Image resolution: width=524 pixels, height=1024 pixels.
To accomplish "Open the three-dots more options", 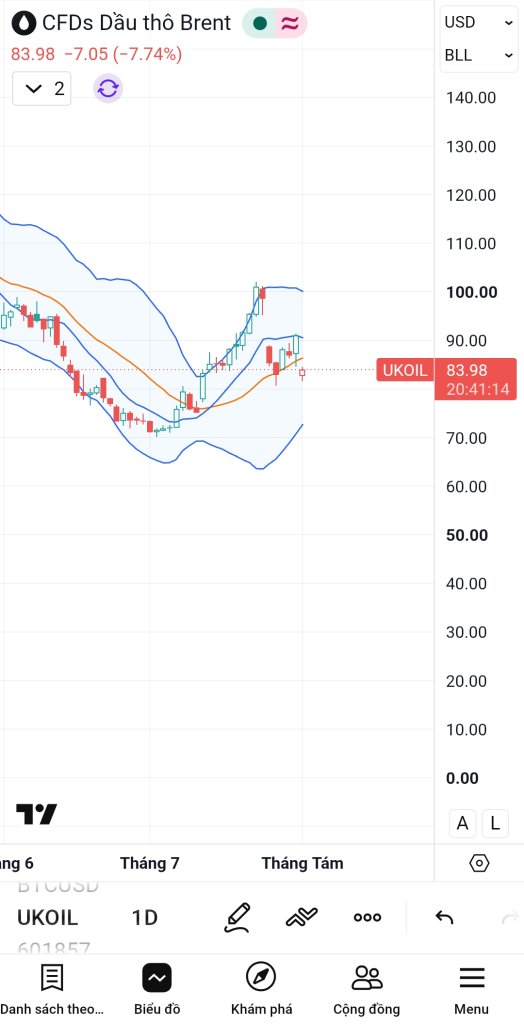I will point(367,917).
